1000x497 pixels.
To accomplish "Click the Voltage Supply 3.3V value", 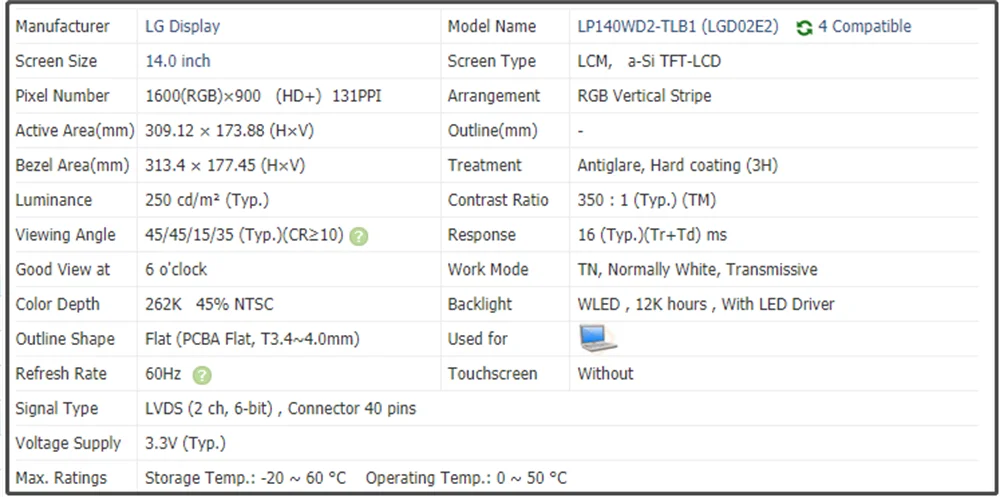I will 186,443.
